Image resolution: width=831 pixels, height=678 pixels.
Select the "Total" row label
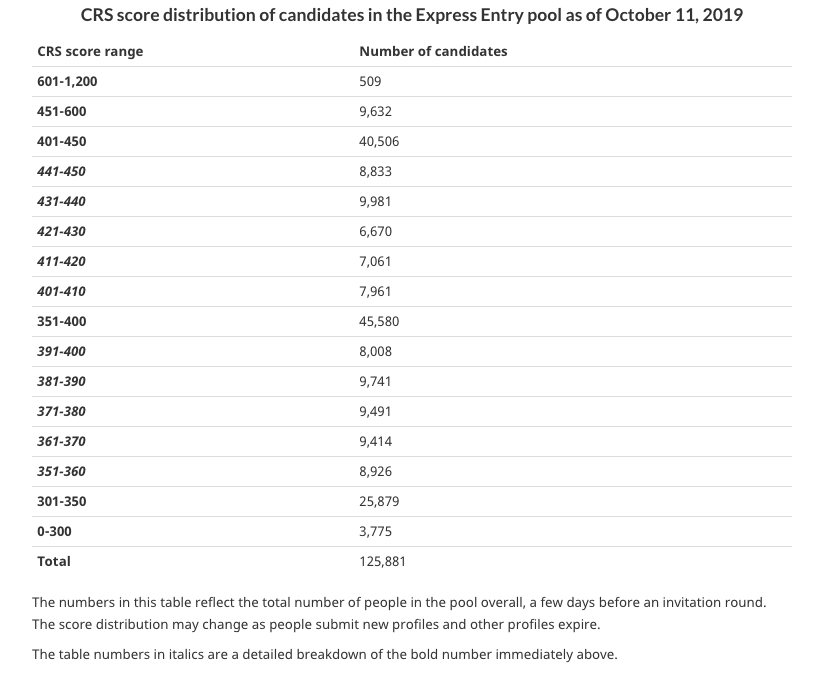[x=54, y=561]
